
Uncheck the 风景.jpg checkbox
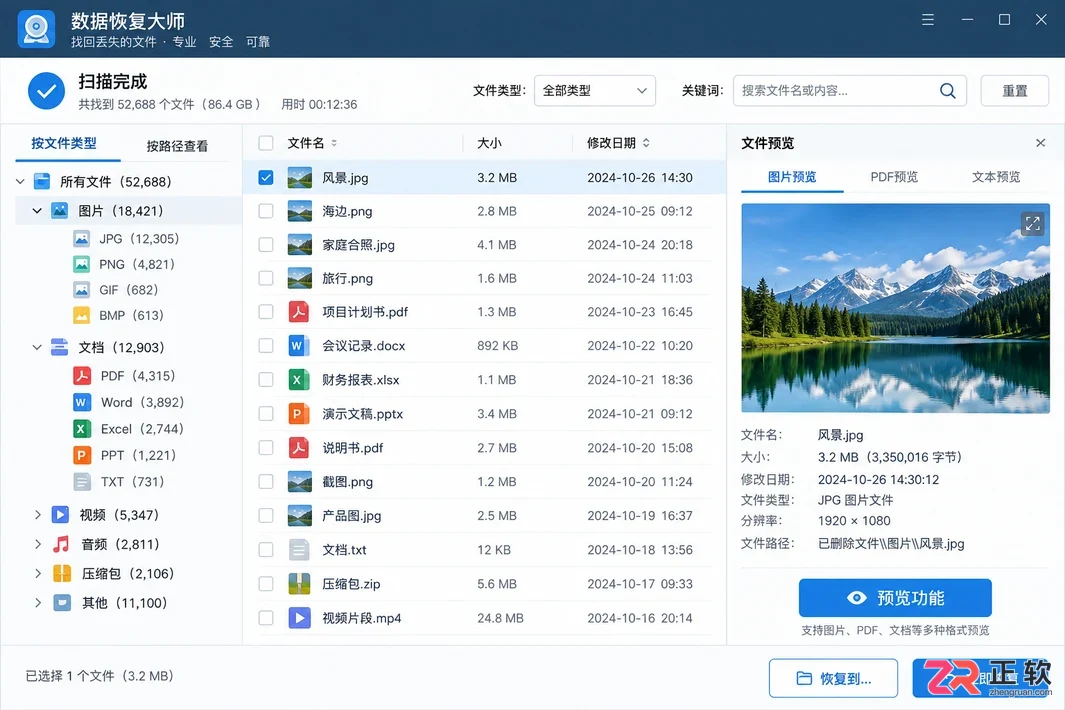[x=266, y=177]
